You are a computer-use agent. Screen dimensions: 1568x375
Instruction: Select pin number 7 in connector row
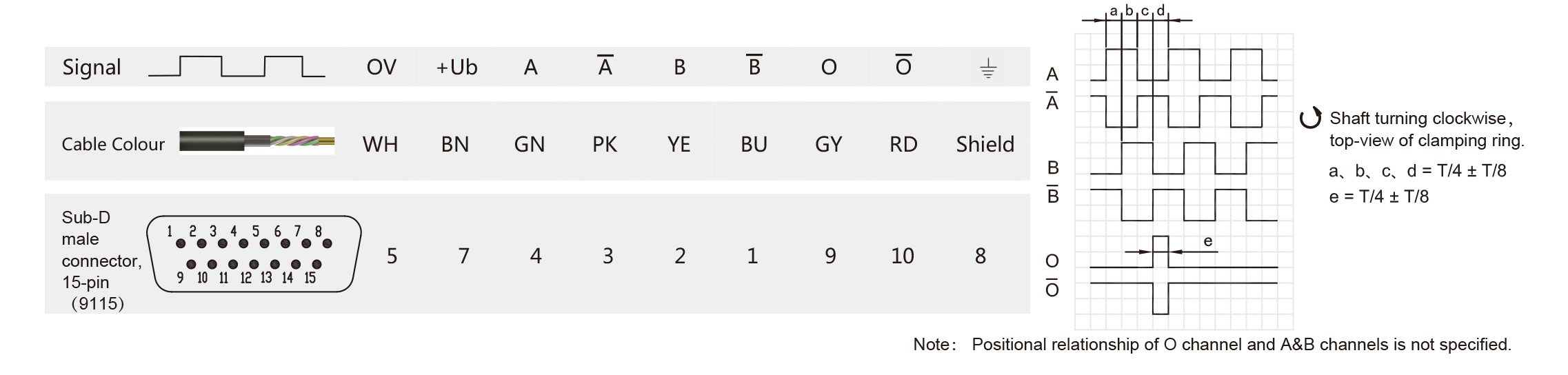click(464, 256)
